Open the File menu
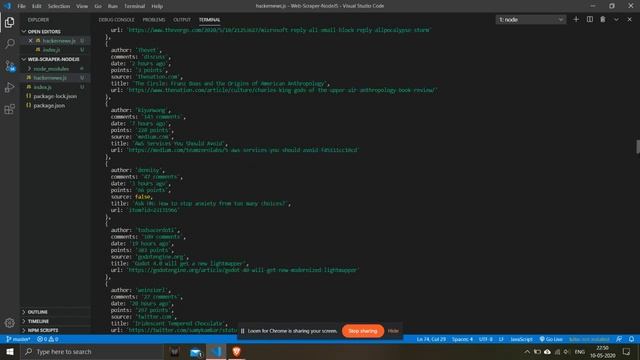 pos(21,6)
